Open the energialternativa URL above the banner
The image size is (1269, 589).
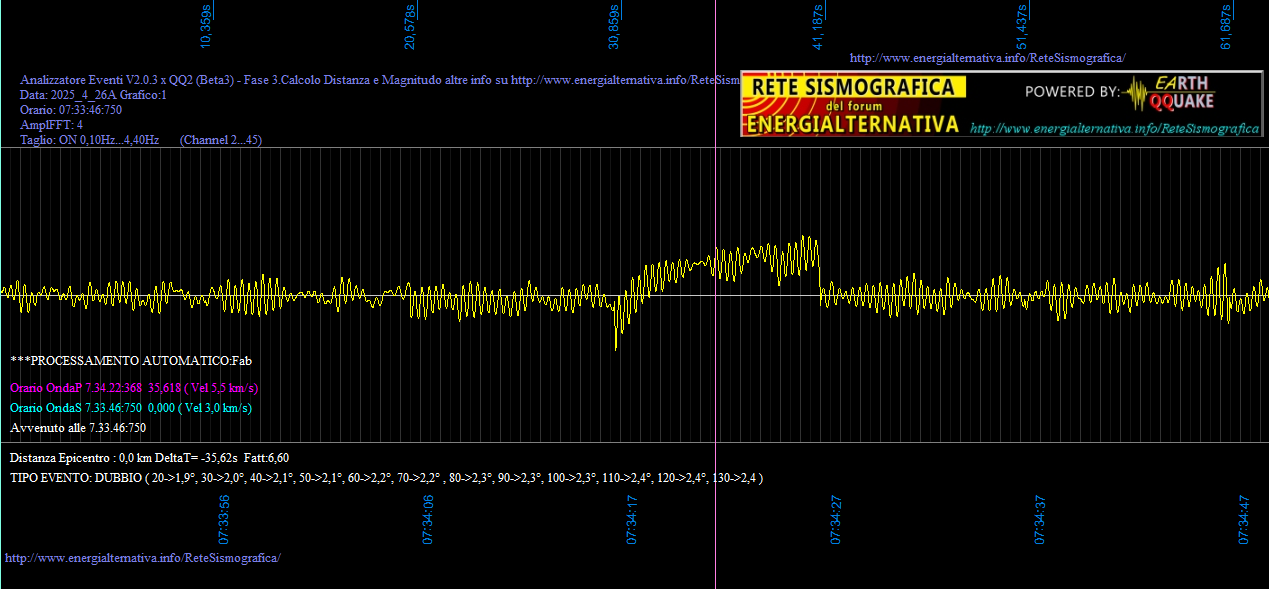[987, 58]
